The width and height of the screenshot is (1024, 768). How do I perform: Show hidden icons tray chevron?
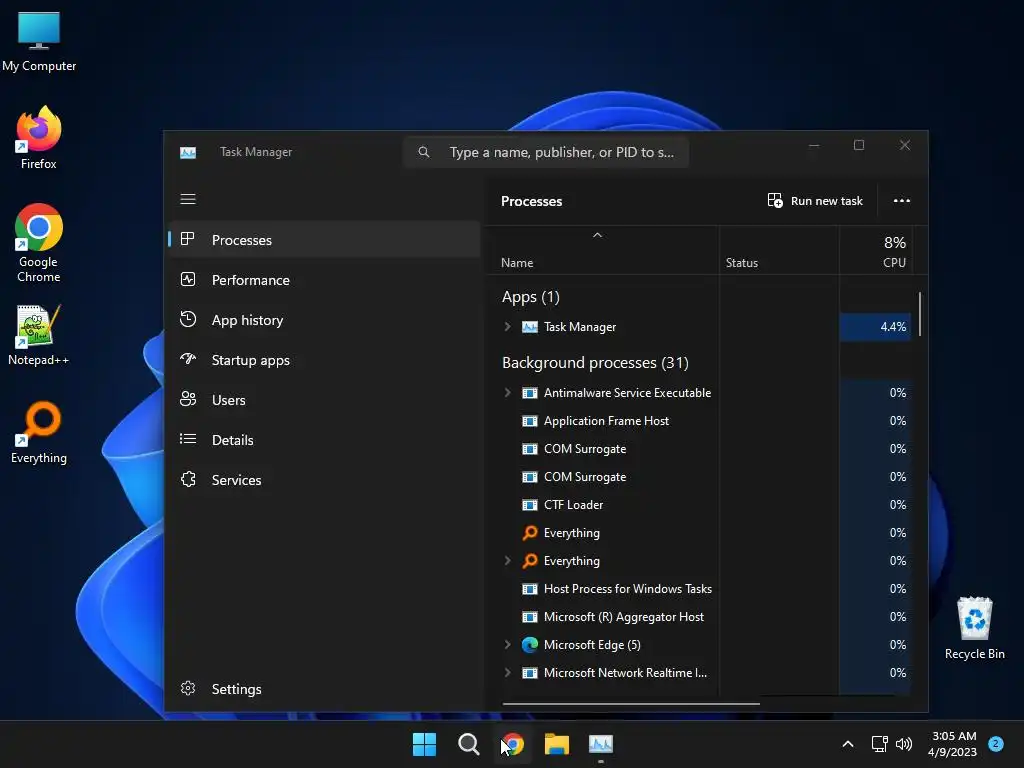848,744
